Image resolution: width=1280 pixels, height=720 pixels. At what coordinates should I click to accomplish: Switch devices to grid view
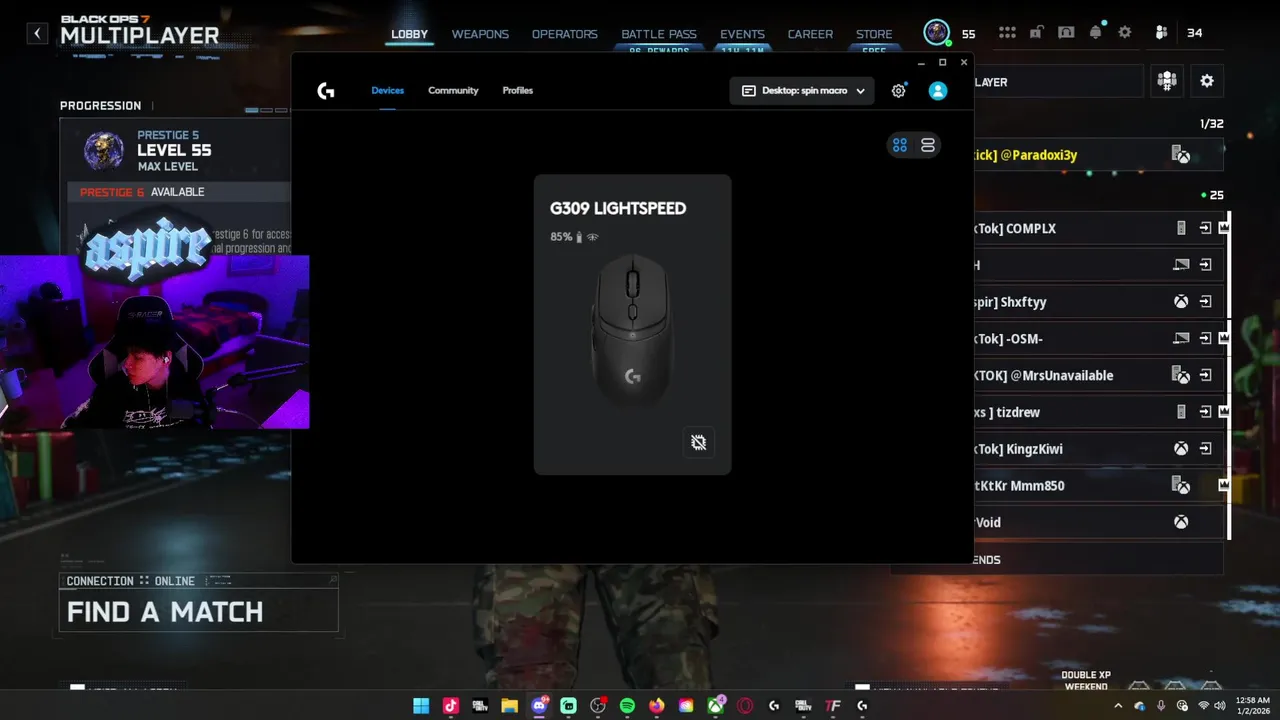coord(900,145)
